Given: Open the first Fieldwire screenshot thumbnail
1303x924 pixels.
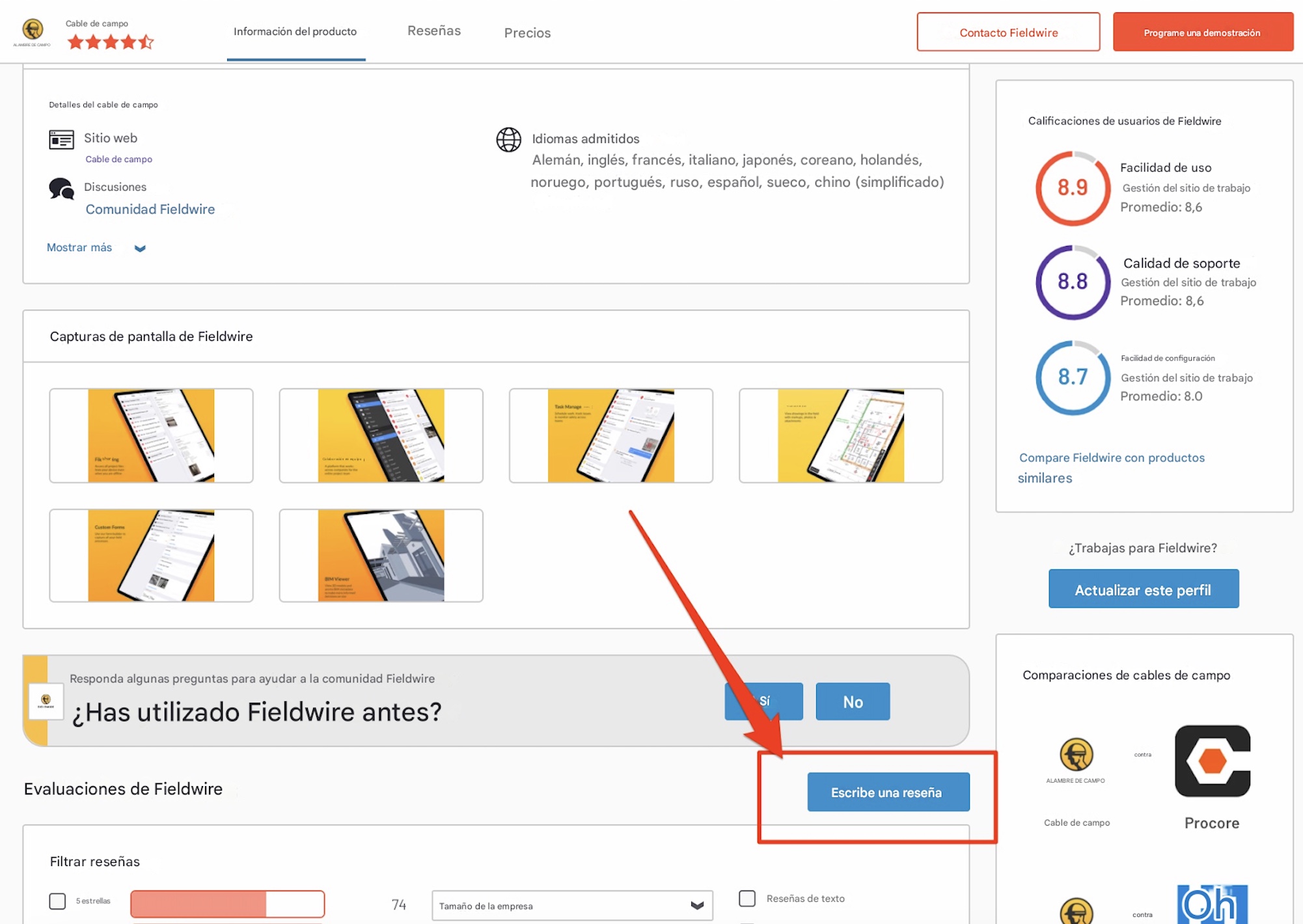Looking at the screenshot, I should pyautogui.click(x=151, y=435).
